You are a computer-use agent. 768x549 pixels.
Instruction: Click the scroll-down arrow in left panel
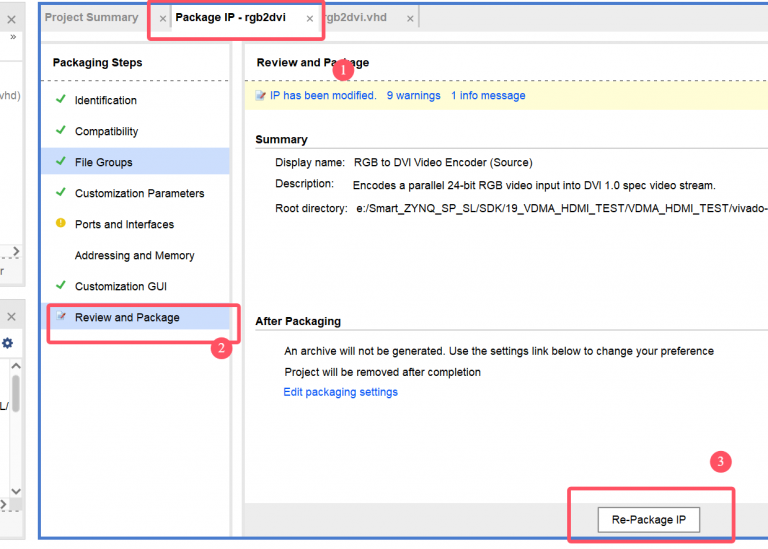(x=15, y=491)
